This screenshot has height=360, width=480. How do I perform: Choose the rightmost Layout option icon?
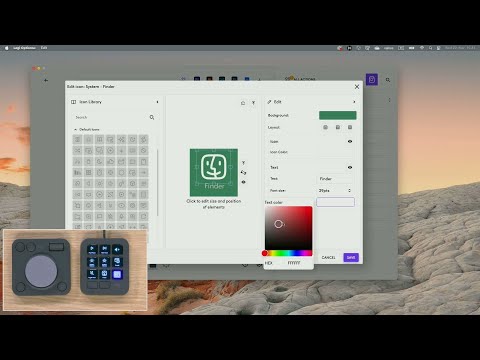coord(350,127)
